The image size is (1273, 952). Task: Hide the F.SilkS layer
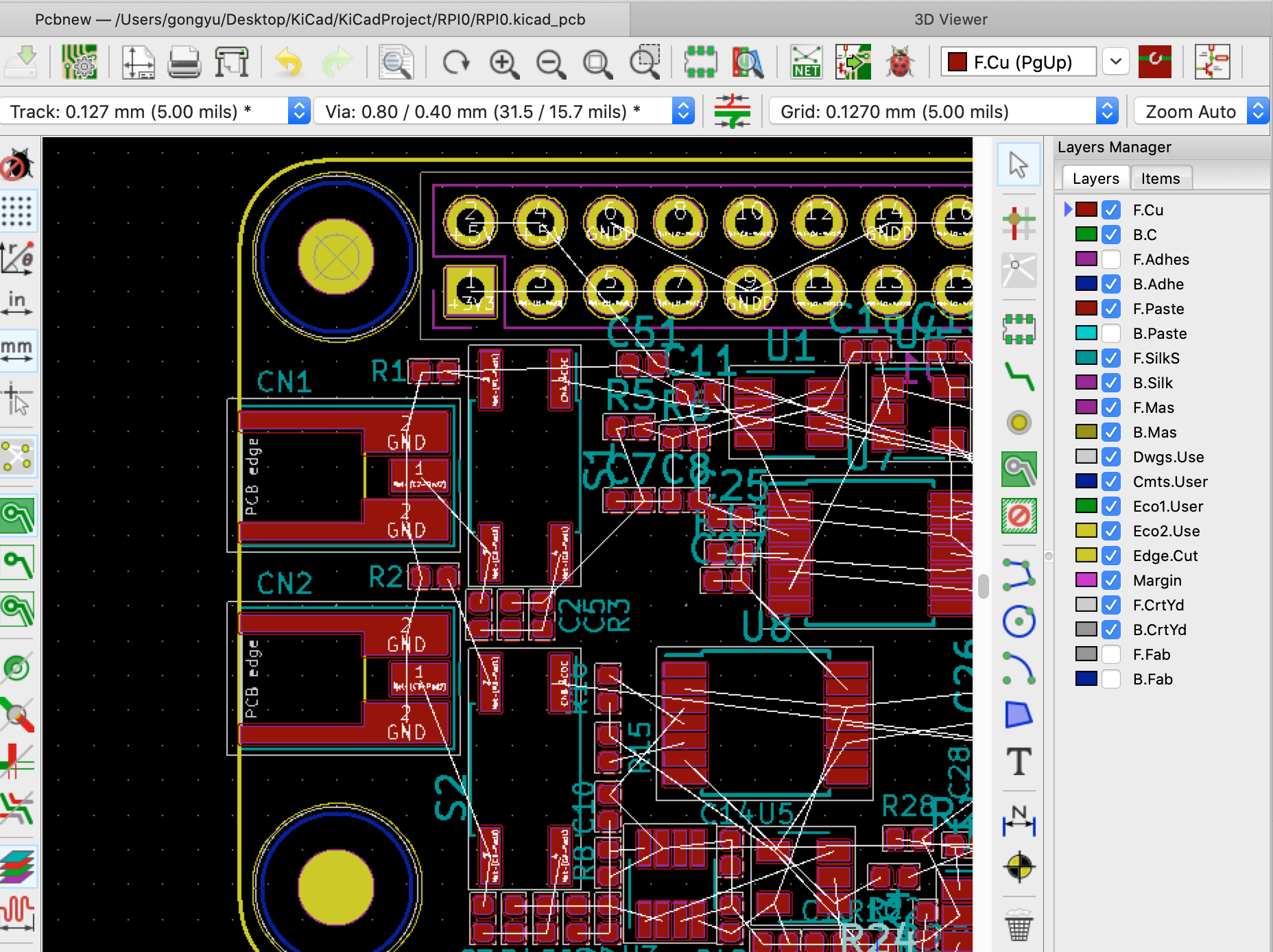pos(1111,358)
